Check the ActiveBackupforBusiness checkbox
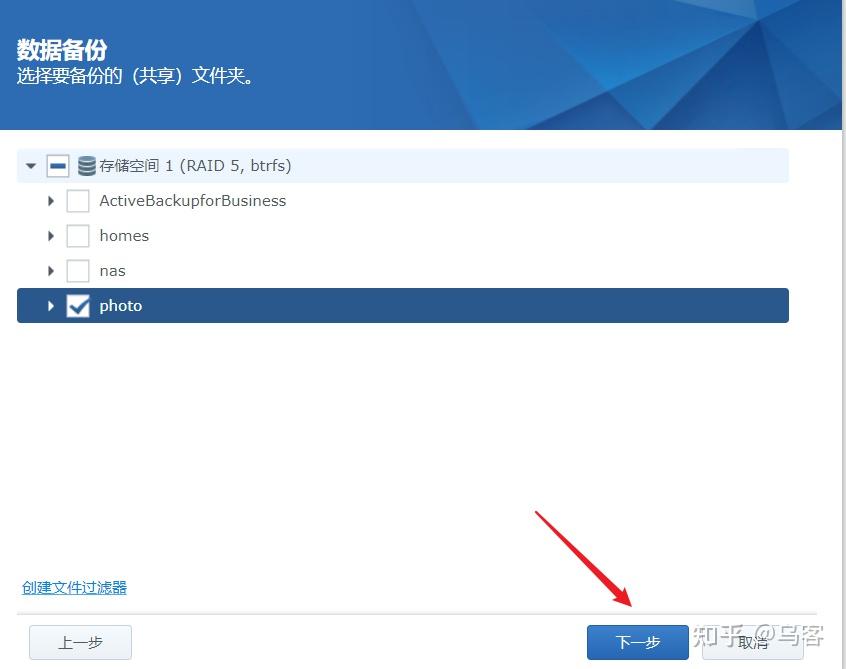 [78, 200]
